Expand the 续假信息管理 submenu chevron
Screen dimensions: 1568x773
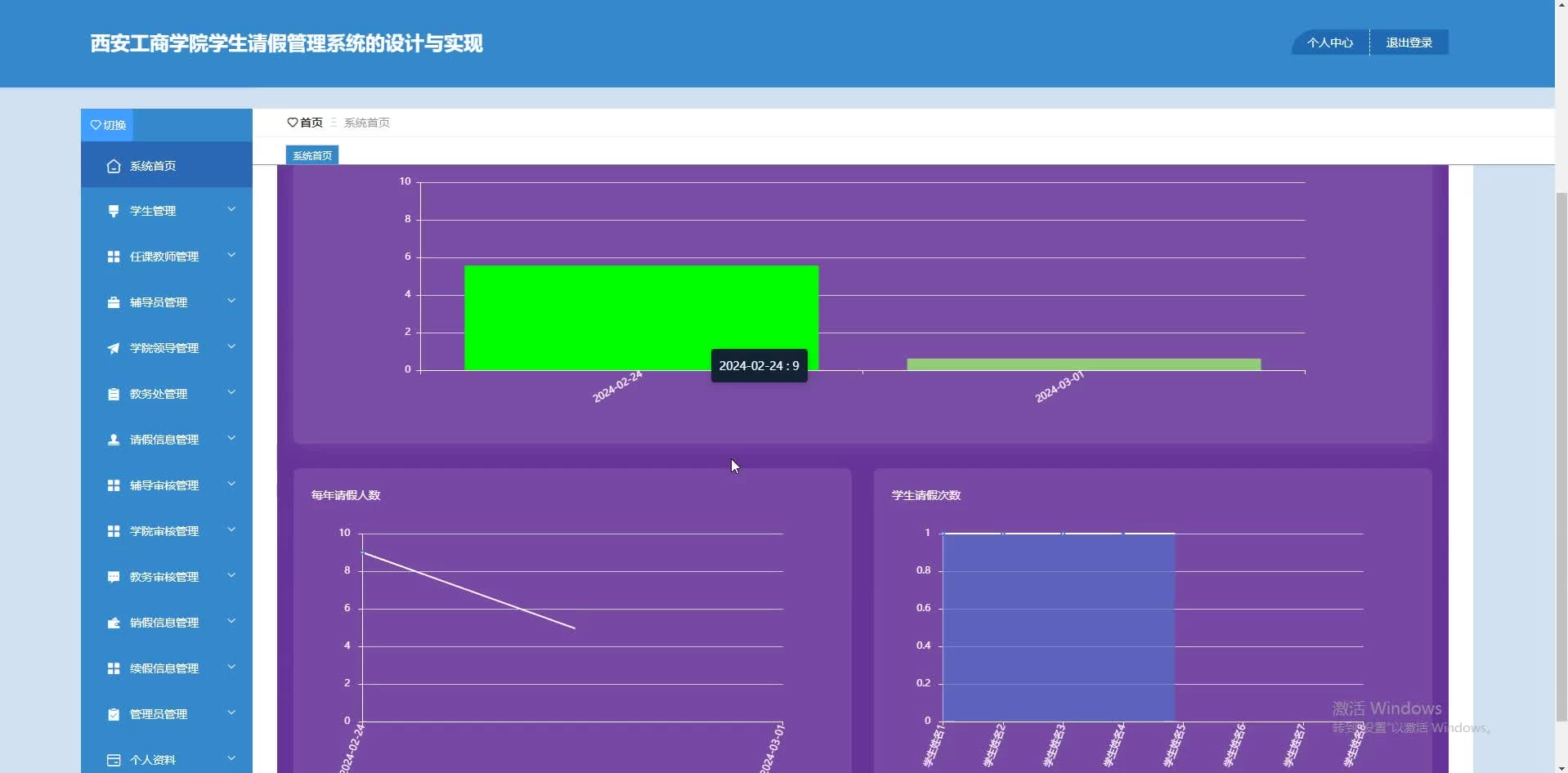231,668
